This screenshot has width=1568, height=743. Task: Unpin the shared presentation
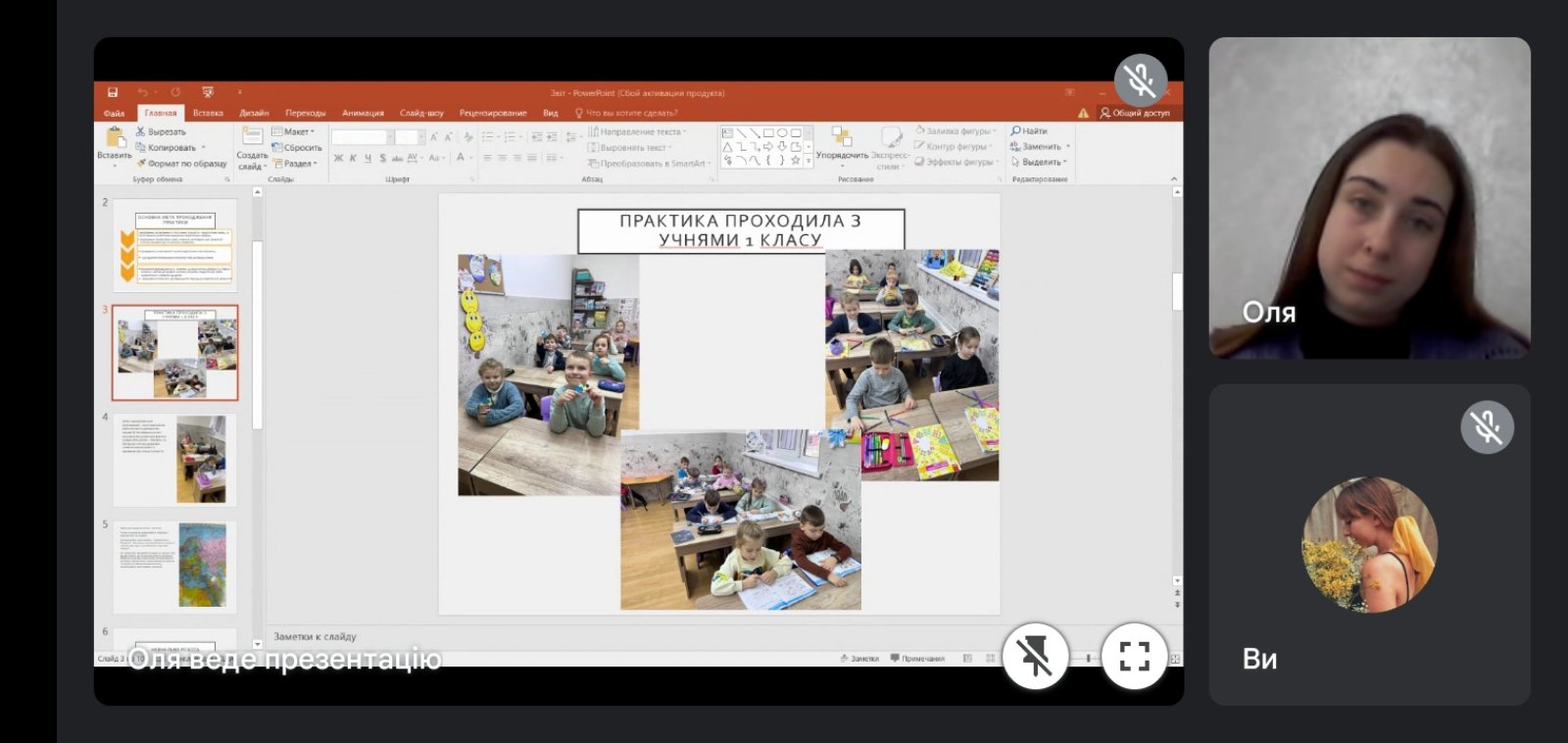click(x=1035, y=657)
